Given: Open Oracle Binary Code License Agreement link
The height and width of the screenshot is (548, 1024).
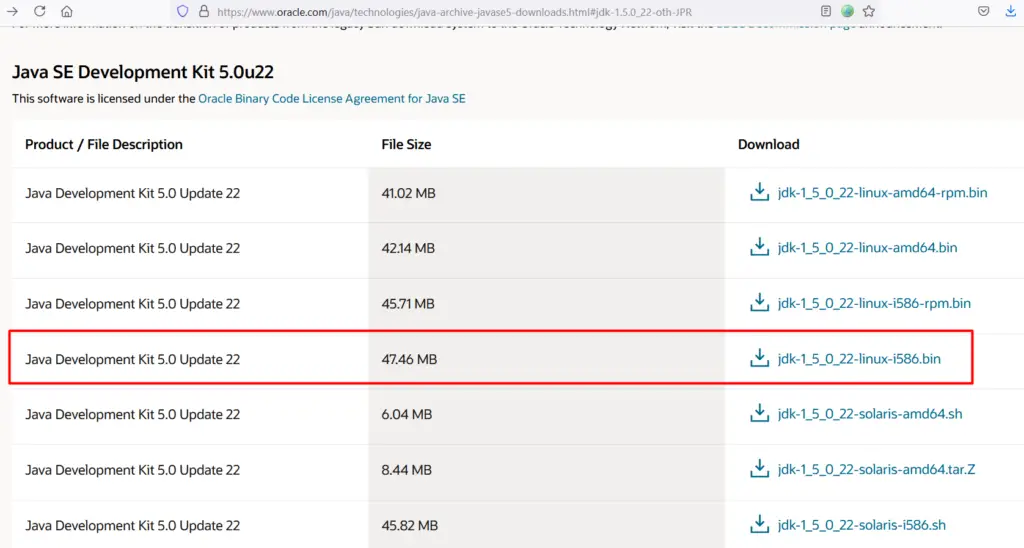Looking at the screenshot, I should click(x=332, y=99).
